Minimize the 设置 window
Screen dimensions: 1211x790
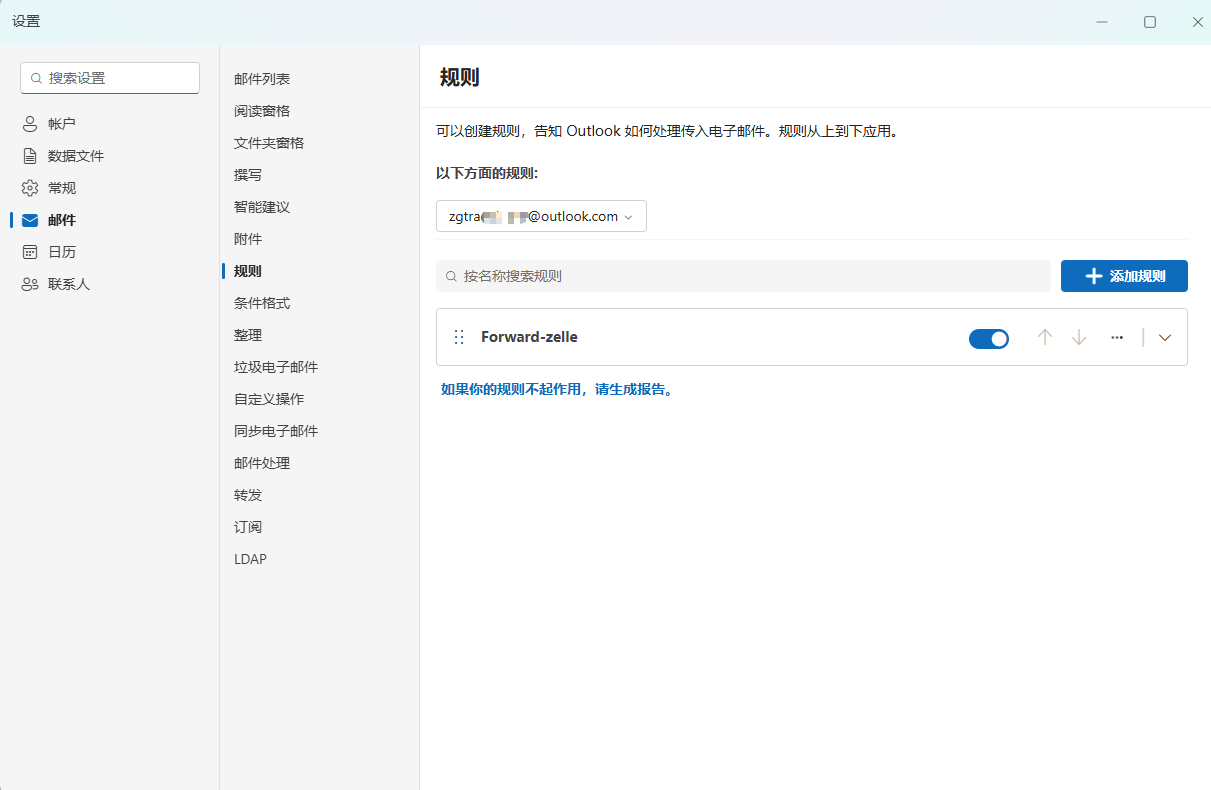click(x=1102, y=22)
